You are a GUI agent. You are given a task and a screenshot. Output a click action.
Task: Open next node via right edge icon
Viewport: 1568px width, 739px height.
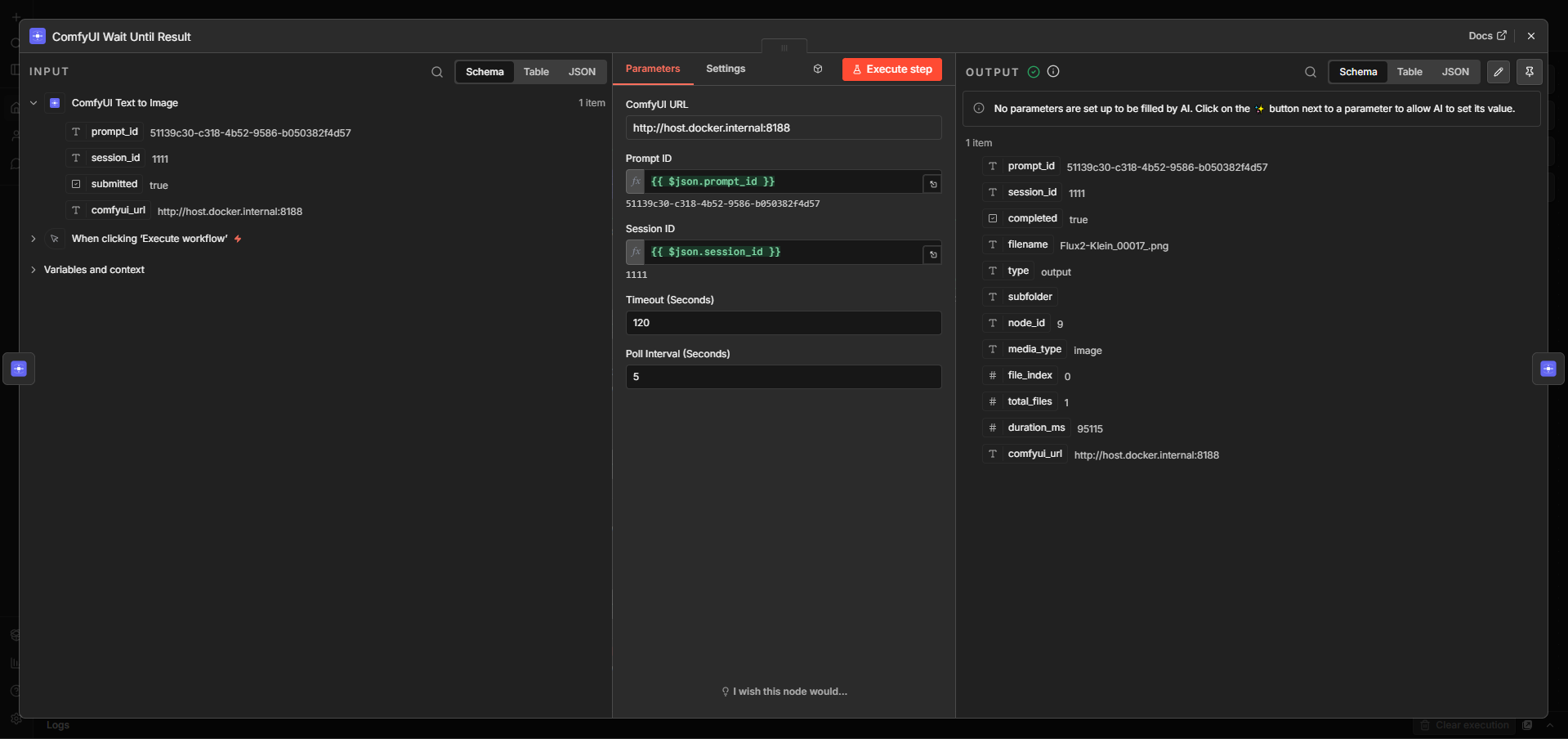click(x=1548, y=369)
